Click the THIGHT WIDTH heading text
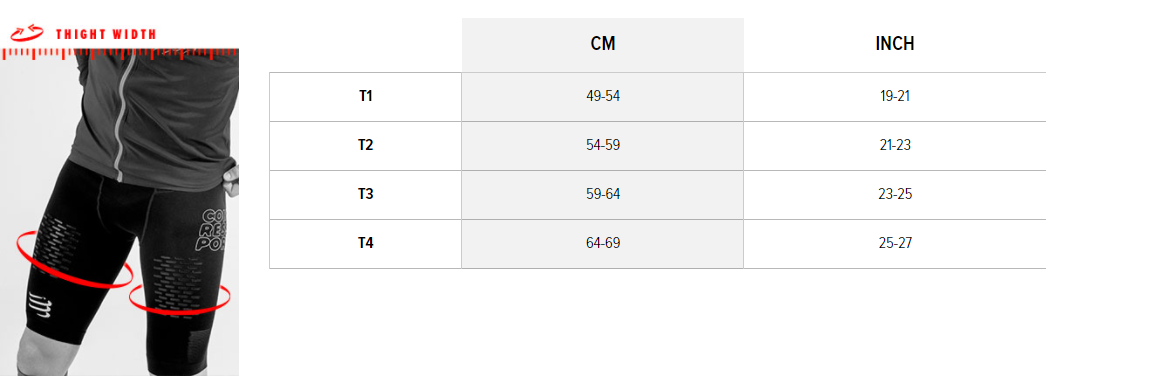The image size is (1165, 378). click(x=106, y=34)
